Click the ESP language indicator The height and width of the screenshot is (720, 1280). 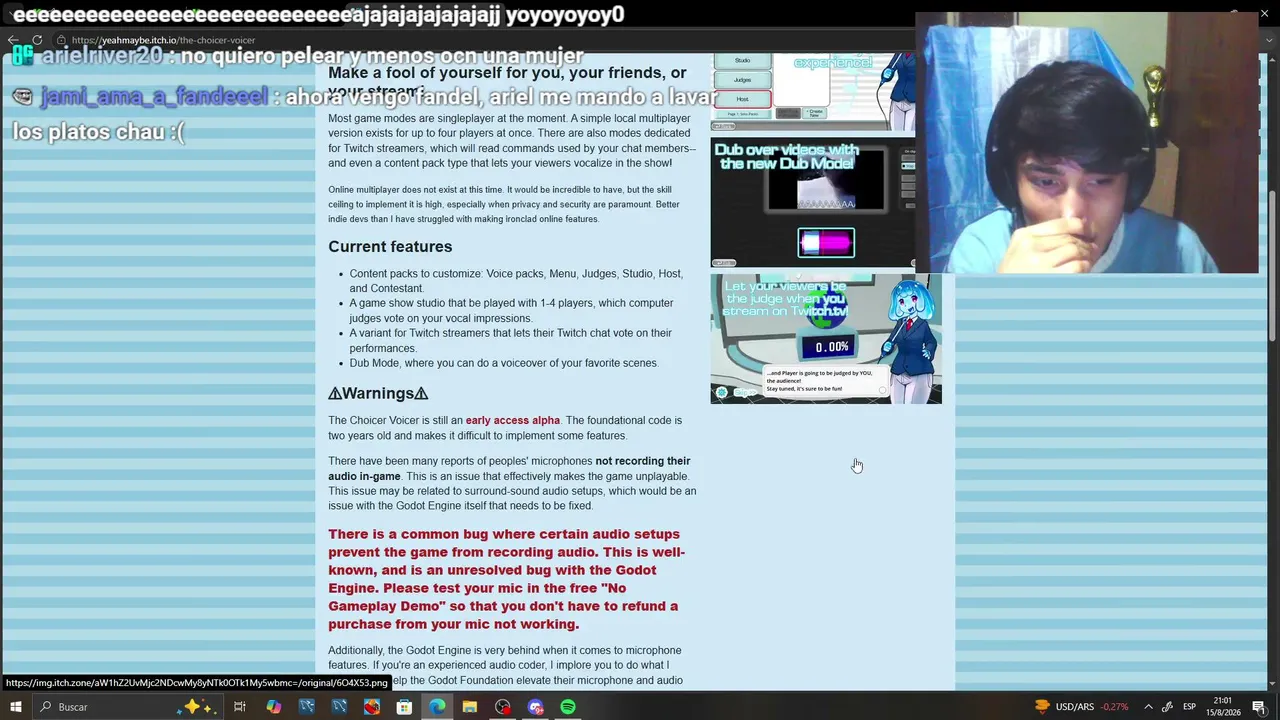1190,707
